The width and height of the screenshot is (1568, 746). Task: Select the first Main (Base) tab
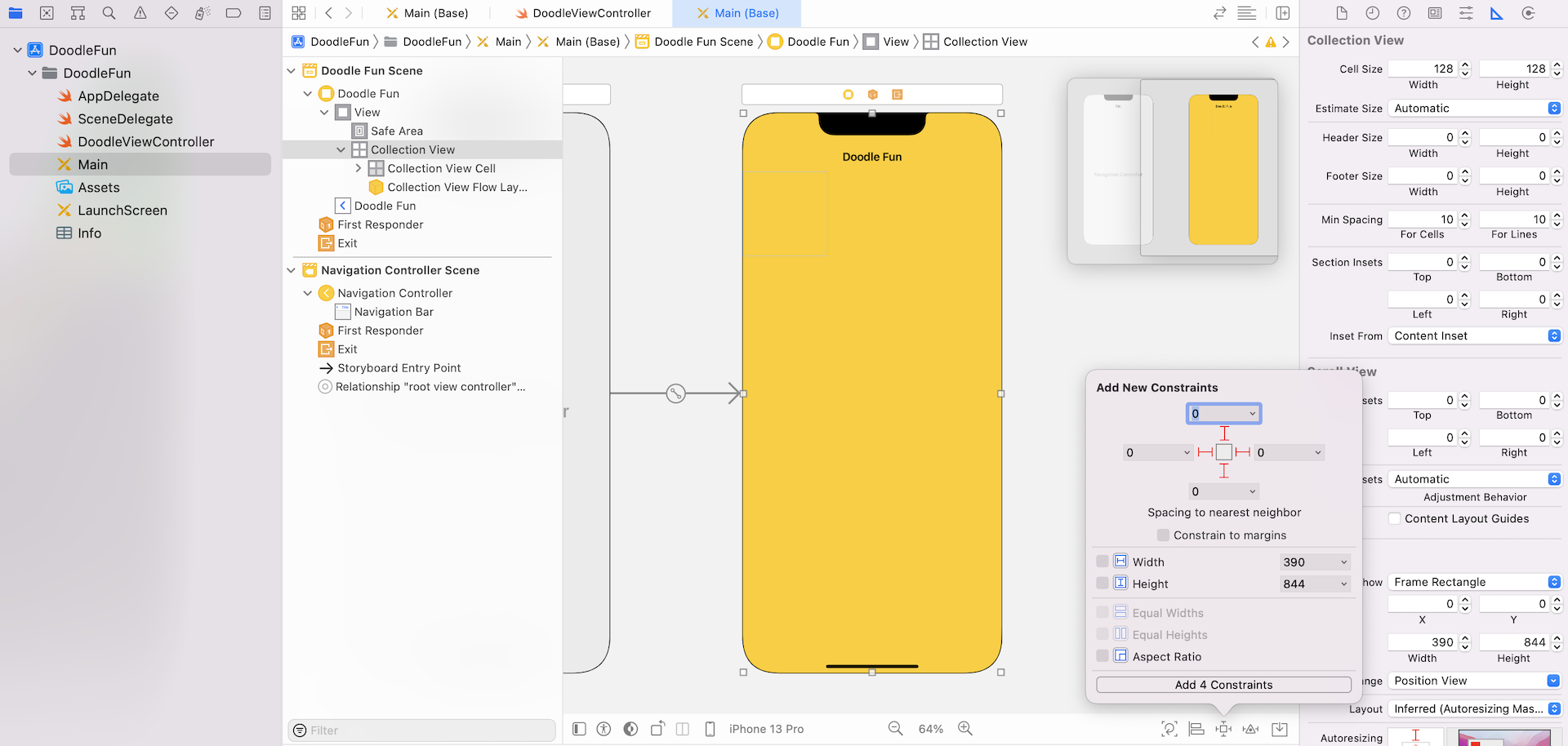click(427, 13)
